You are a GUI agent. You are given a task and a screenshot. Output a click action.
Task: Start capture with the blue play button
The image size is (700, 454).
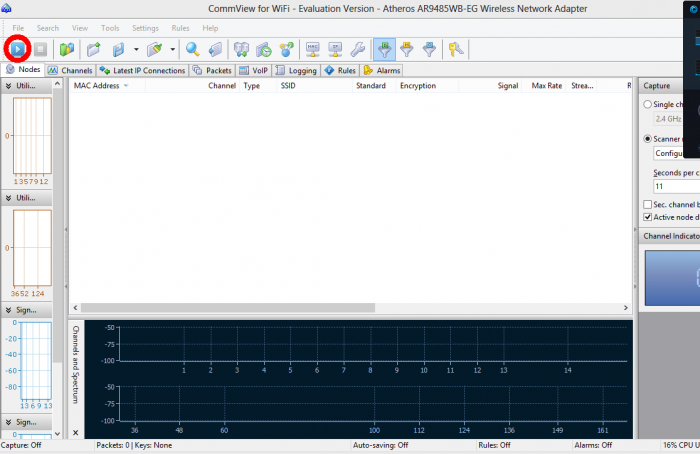tap(18, 48)
